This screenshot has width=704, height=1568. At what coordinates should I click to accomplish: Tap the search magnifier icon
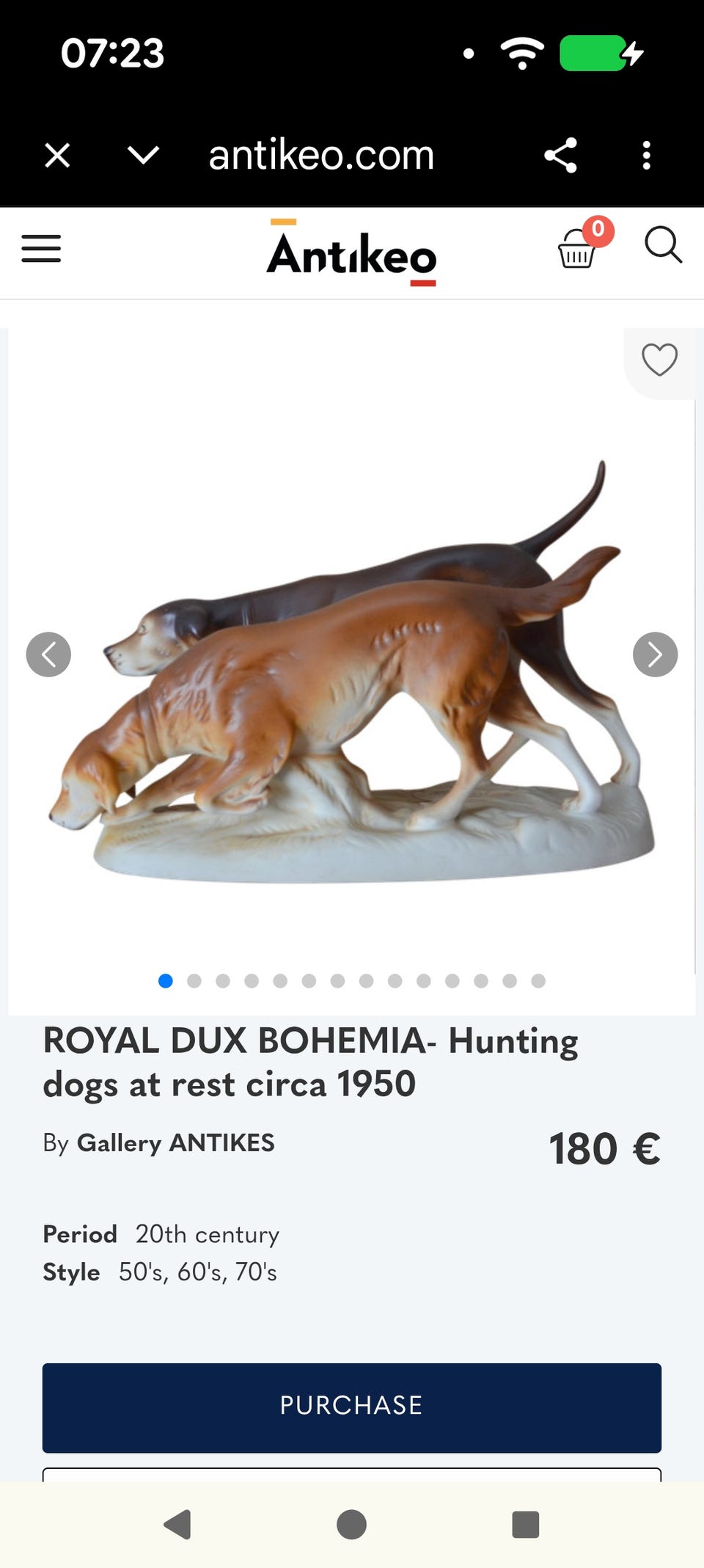[x=663, y=244]
